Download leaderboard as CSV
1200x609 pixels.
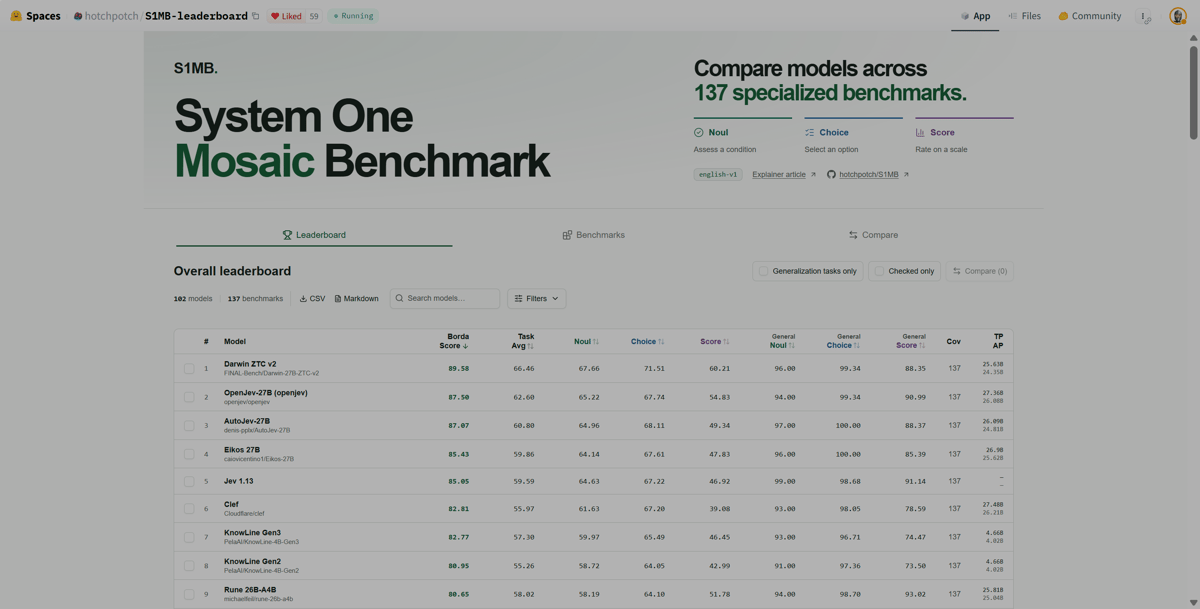point(313,299)
